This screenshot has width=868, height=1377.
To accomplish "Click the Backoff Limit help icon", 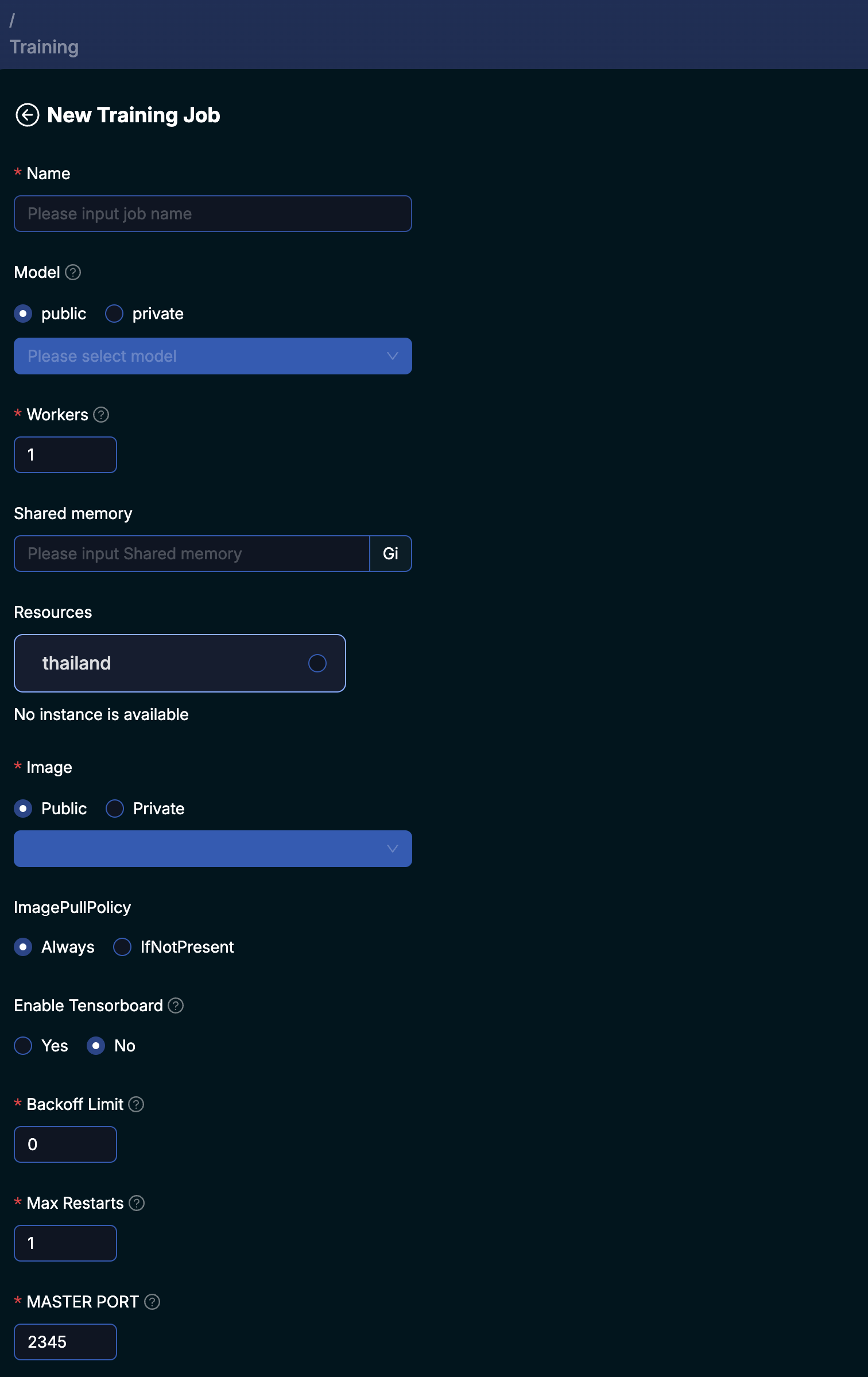I will pos(136,1104).
